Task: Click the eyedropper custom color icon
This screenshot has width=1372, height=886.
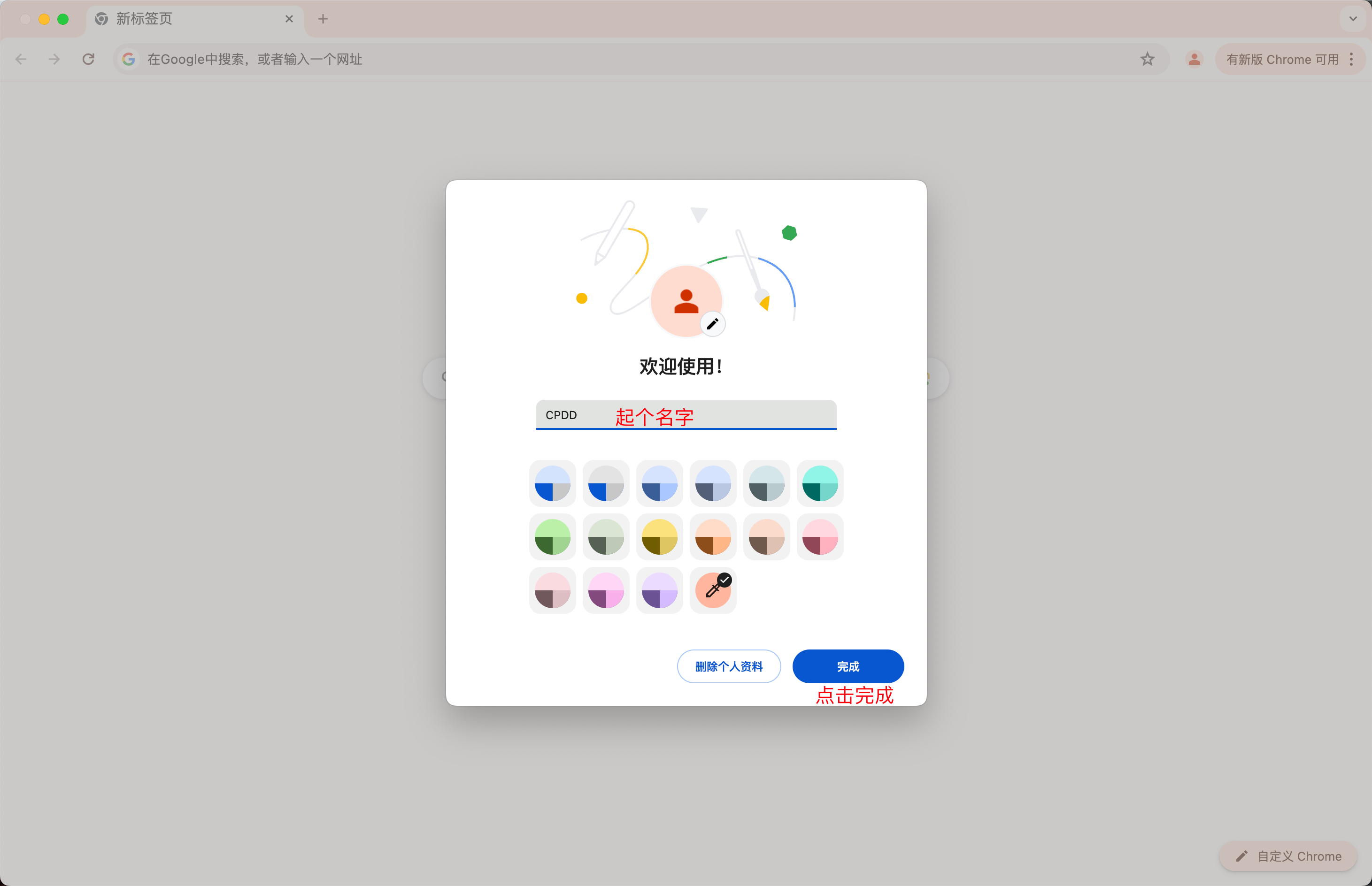Action: 712,590
